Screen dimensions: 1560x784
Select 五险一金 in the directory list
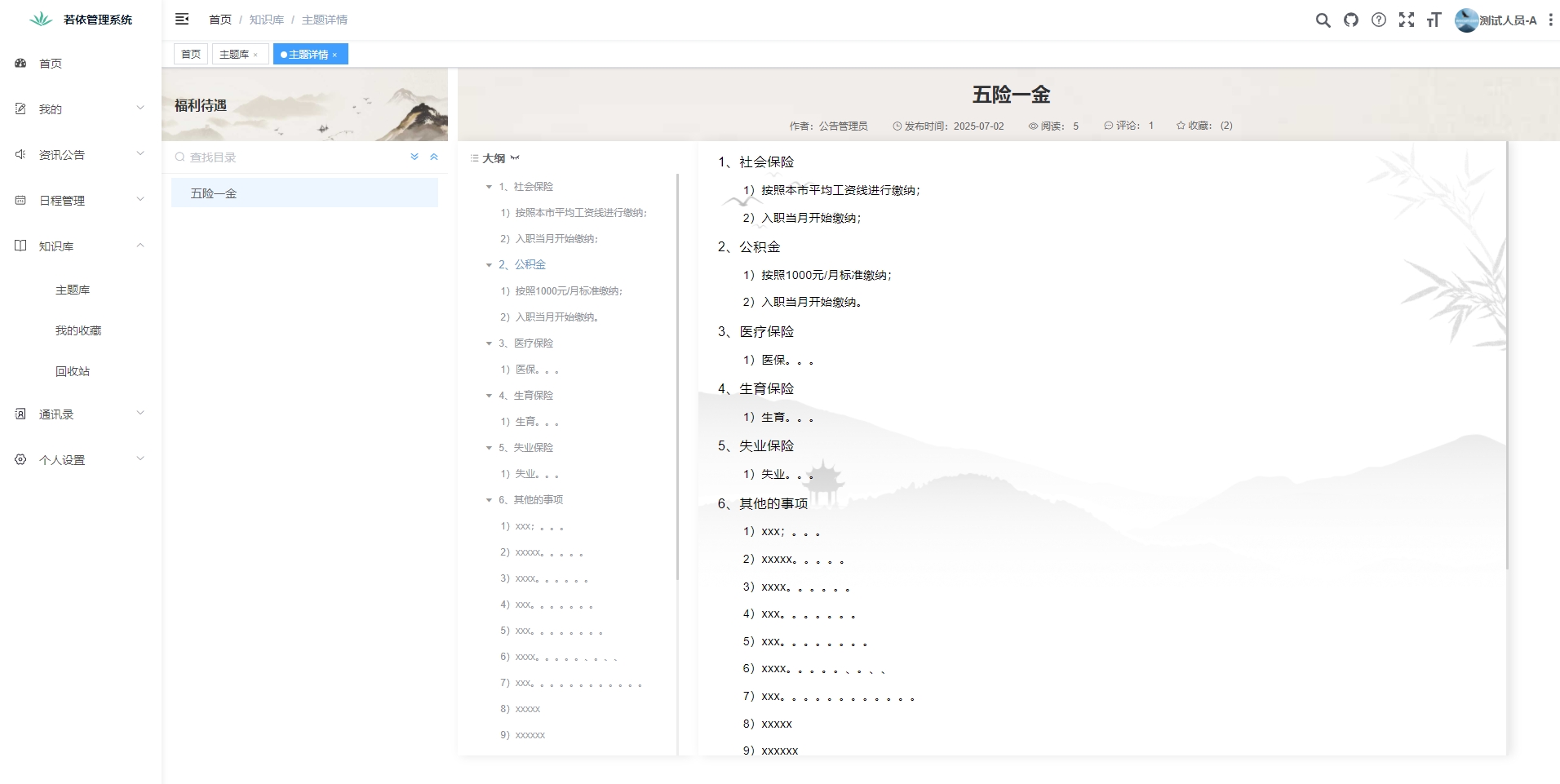pyautogui.click(x=304, y=193)
